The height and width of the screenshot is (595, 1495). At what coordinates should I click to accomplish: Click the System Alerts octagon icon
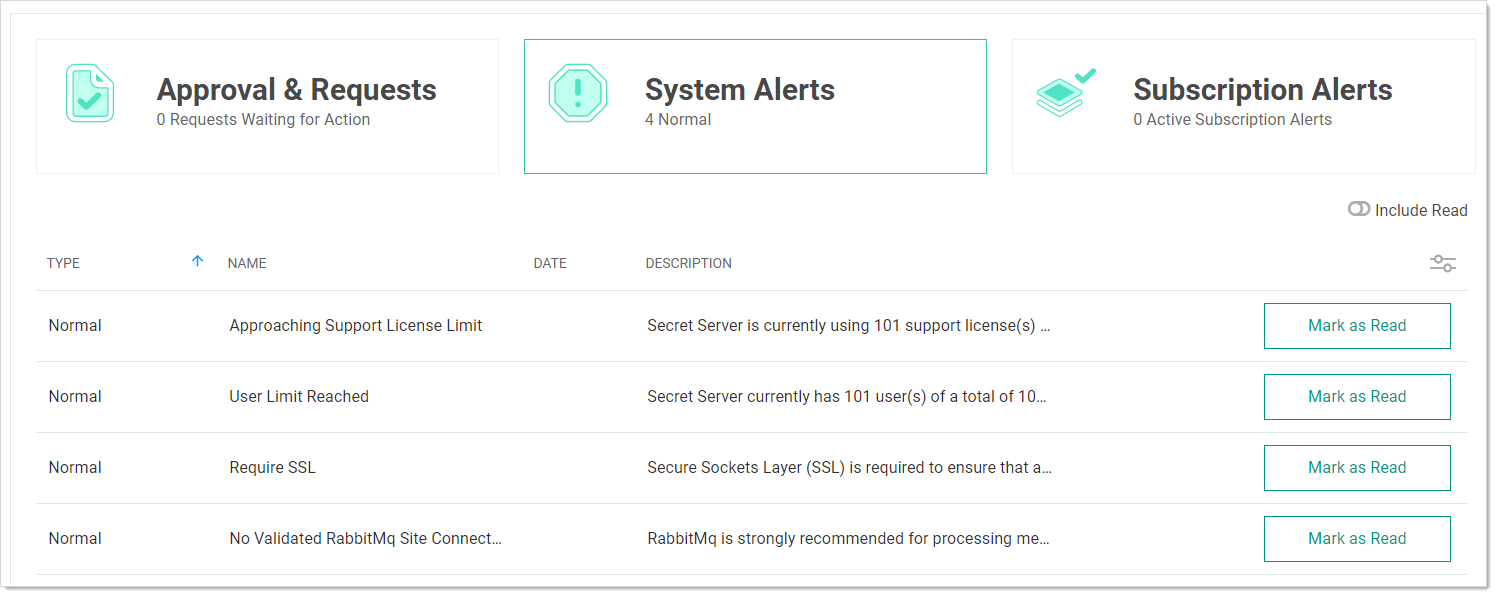pyautogui.click(x=578, y=93)
